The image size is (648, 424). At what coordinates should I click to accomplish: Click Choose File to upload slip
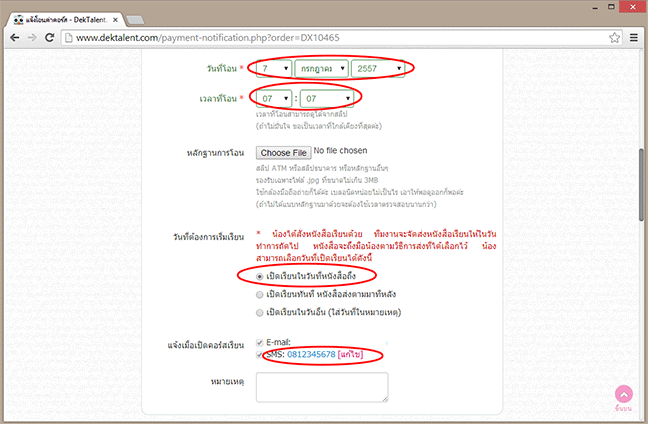click(x=283, y=152)
